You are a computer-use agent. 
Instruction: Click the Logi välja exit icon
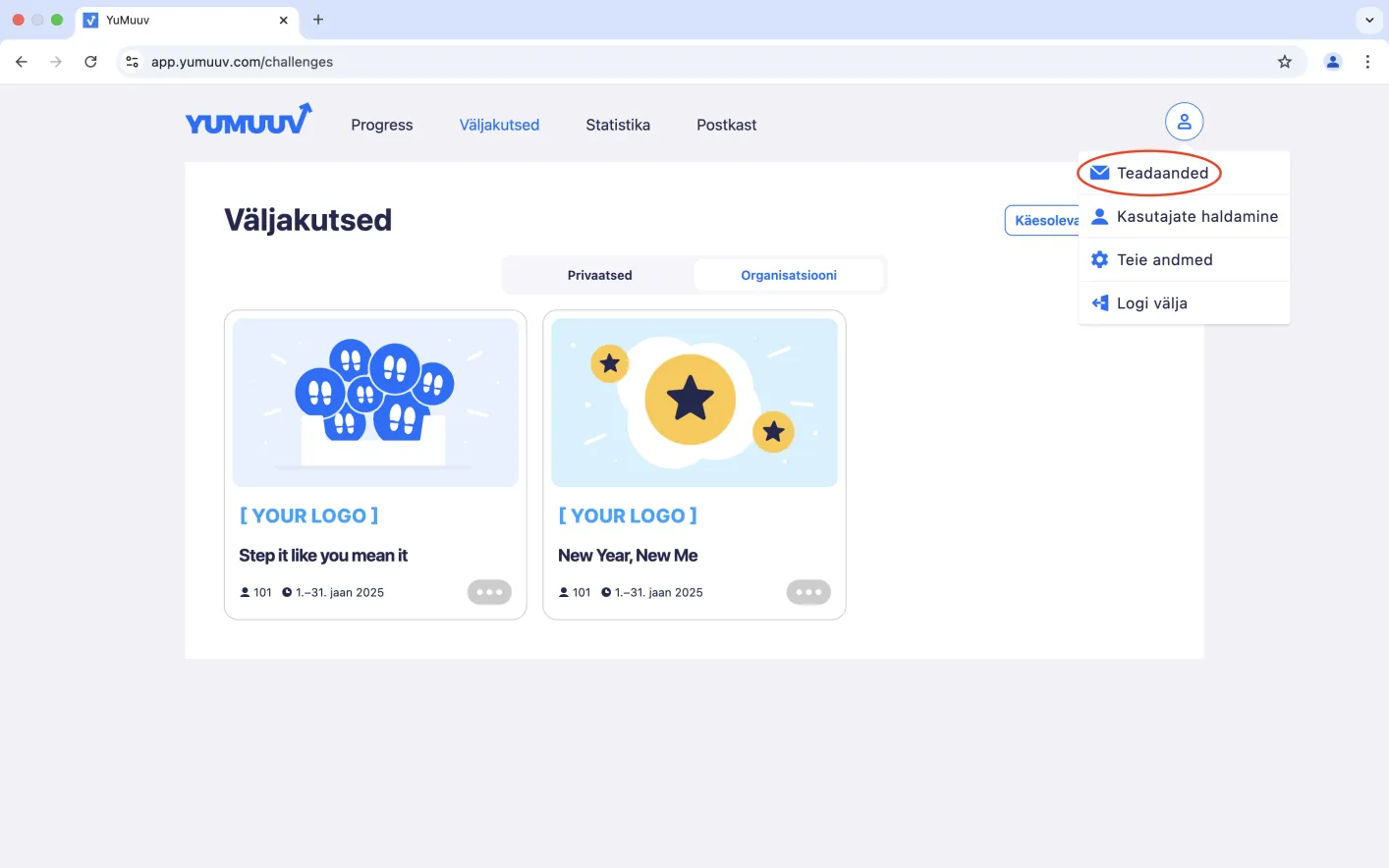tap(1099, 302)
